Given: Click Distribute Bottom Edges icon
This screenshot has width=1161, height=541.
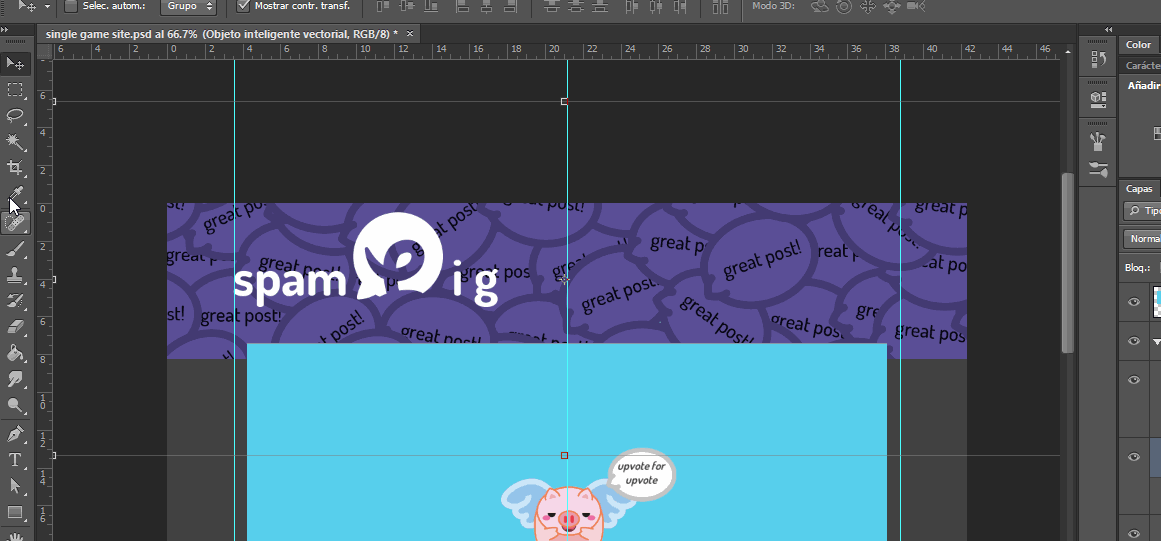Looking at the screenshot, I should pos(600,7).
